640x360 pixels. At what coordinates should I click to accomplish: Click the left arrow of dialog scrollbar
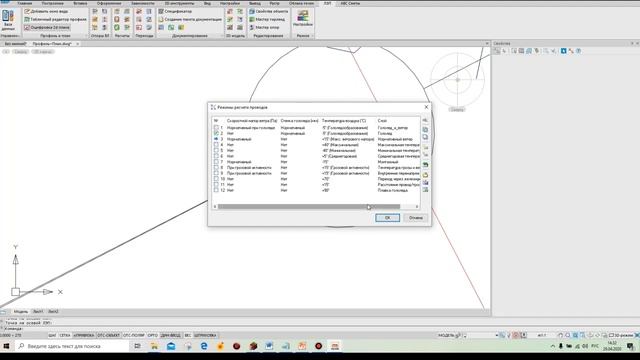pyautogui.click(x=215, y=207)
